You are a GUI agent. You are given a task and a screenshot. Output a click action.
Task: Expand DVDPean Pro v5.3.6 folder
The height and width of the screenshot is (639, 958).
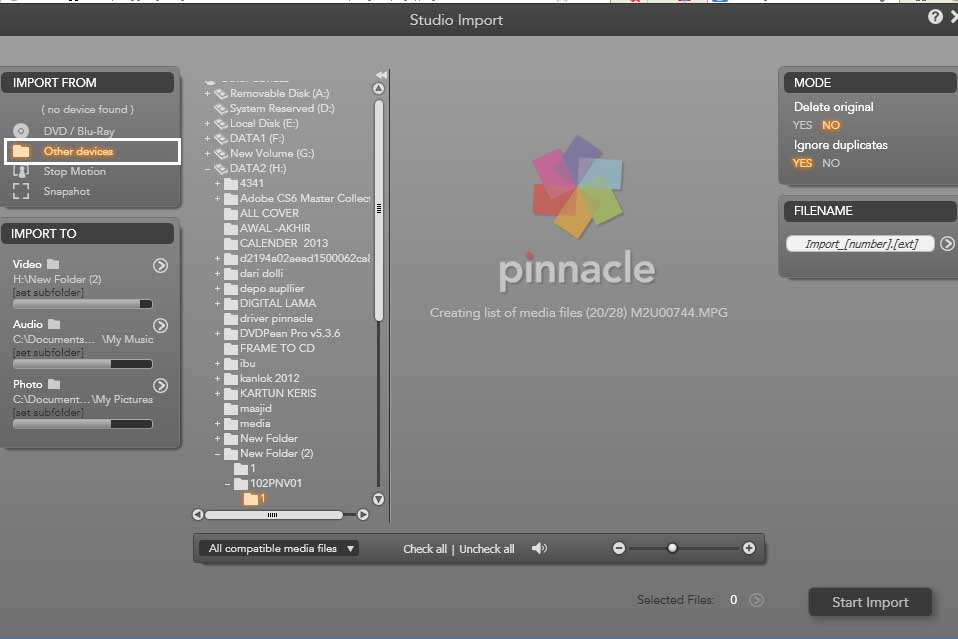217,334
